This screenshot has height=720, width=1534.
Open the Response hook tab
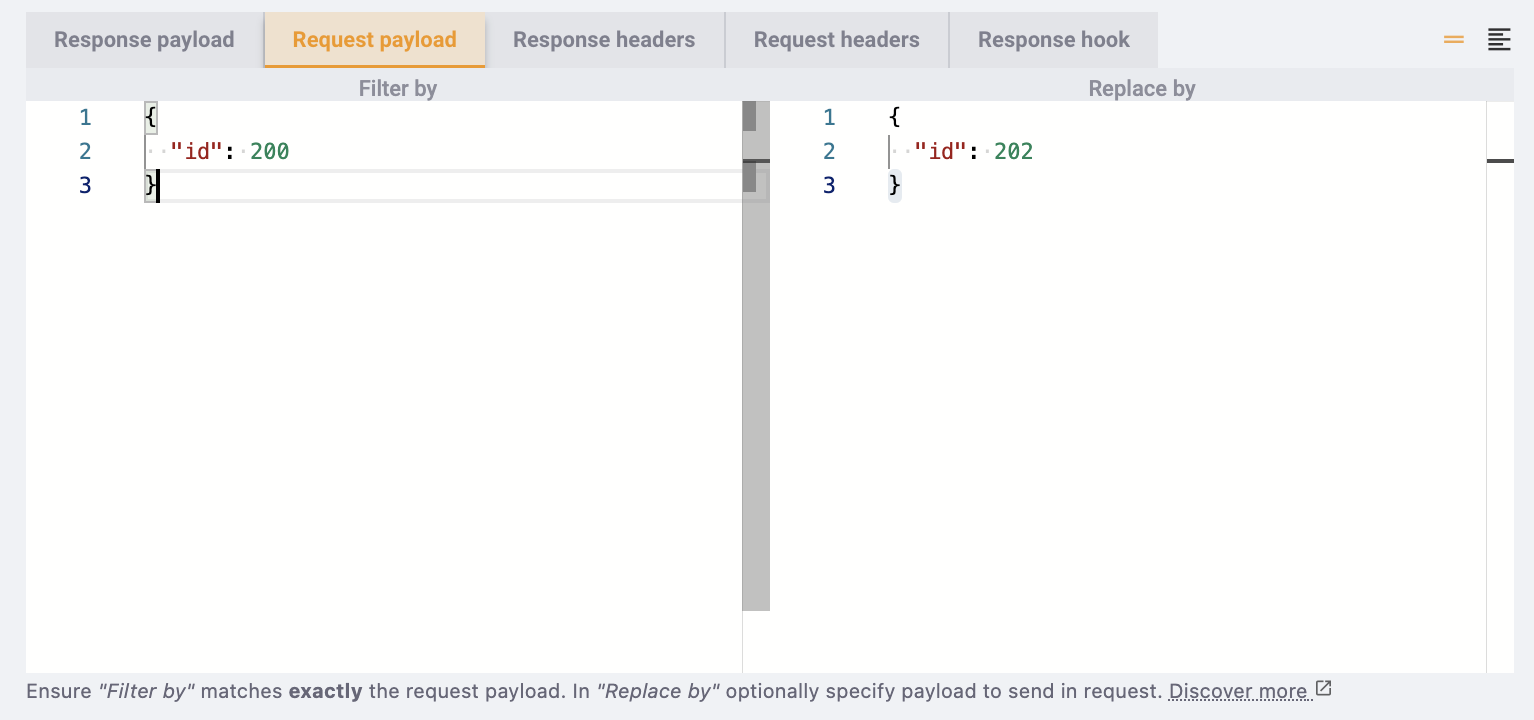click(1053, 40)
